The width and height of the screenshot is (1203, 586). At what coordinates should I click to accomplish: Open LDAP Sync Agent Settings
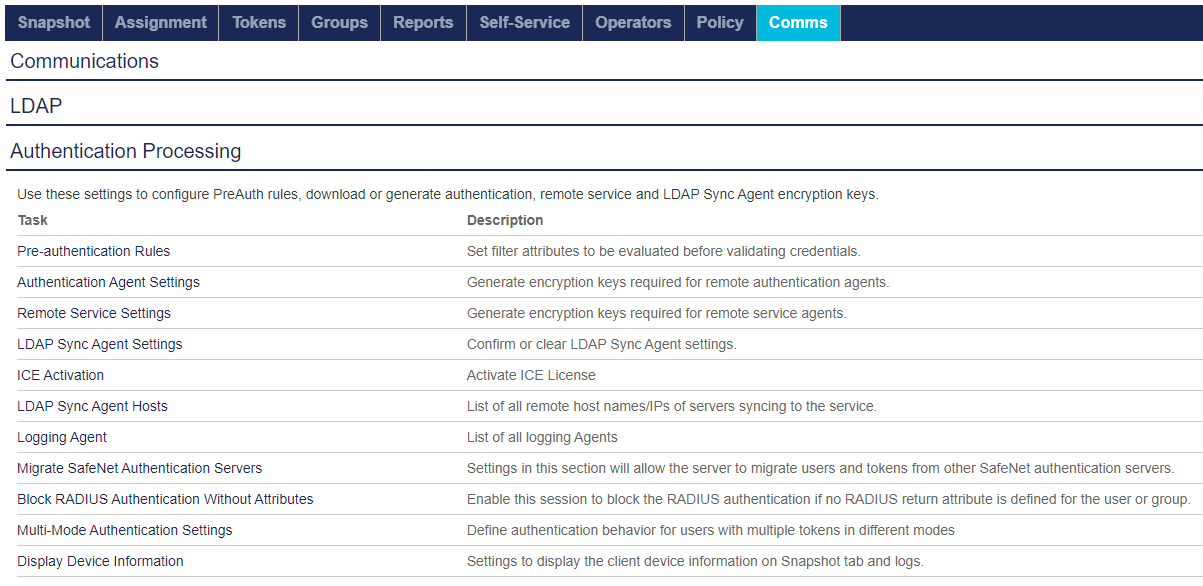pos(100,344)
